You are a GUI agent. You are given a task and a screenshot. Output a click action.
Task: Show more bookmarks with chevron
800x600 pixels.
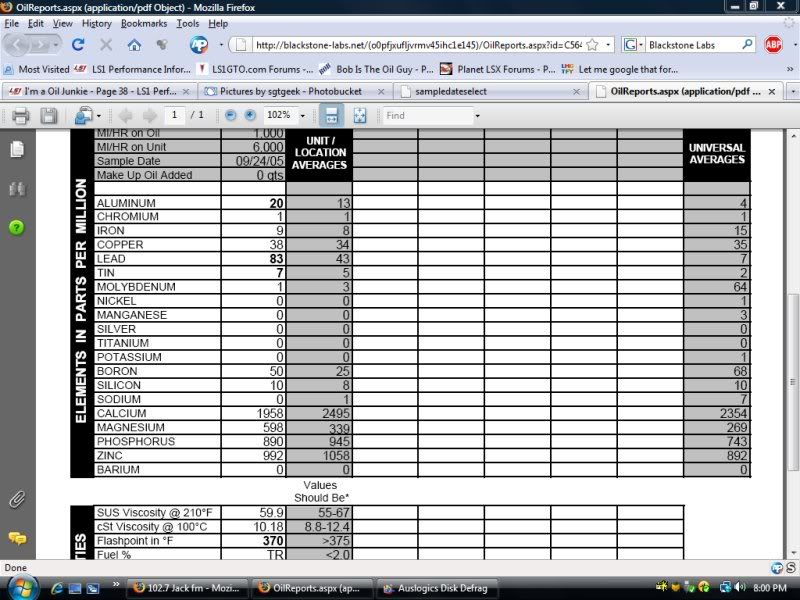790,69
